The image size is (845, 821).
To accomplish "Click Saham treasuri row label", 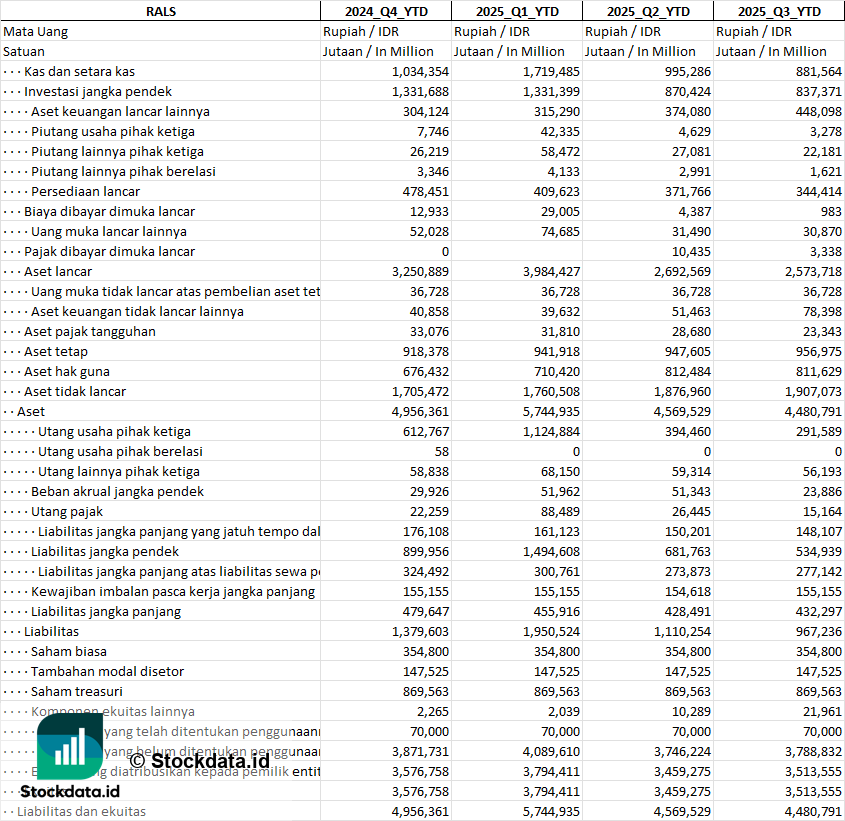I will [77, 690].
